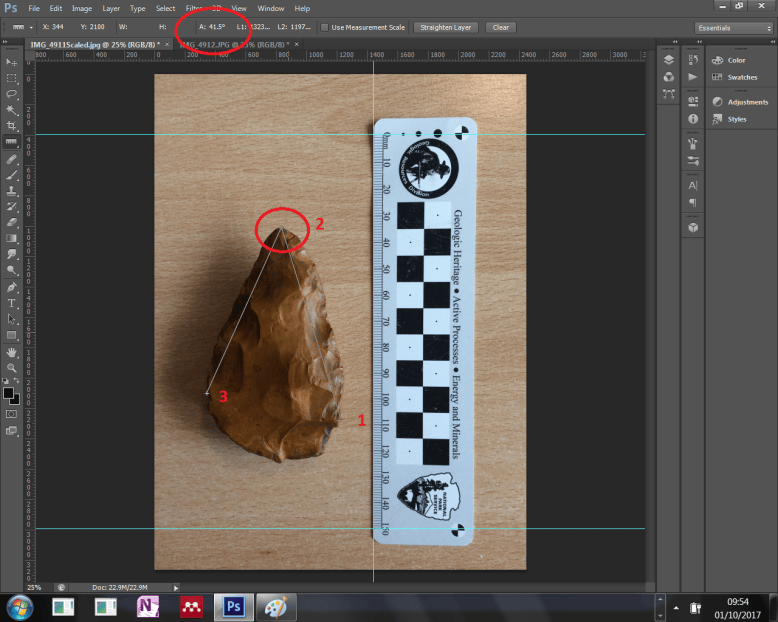Select the Rectangle shape tool
The image size is (778, 622).
[11, 335]
